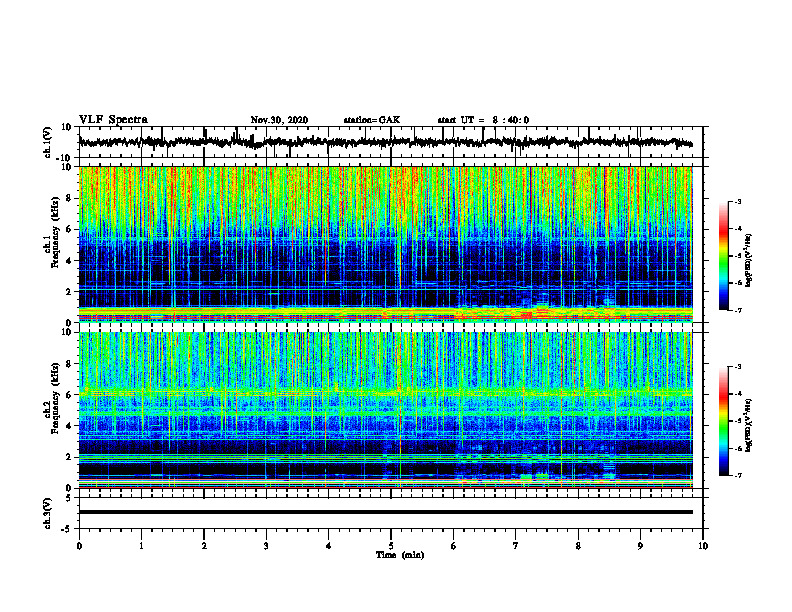Viewport: 792px width, 612px height.
Task: Click the "0" tick on the time axis
Action: tap(79, 546)
